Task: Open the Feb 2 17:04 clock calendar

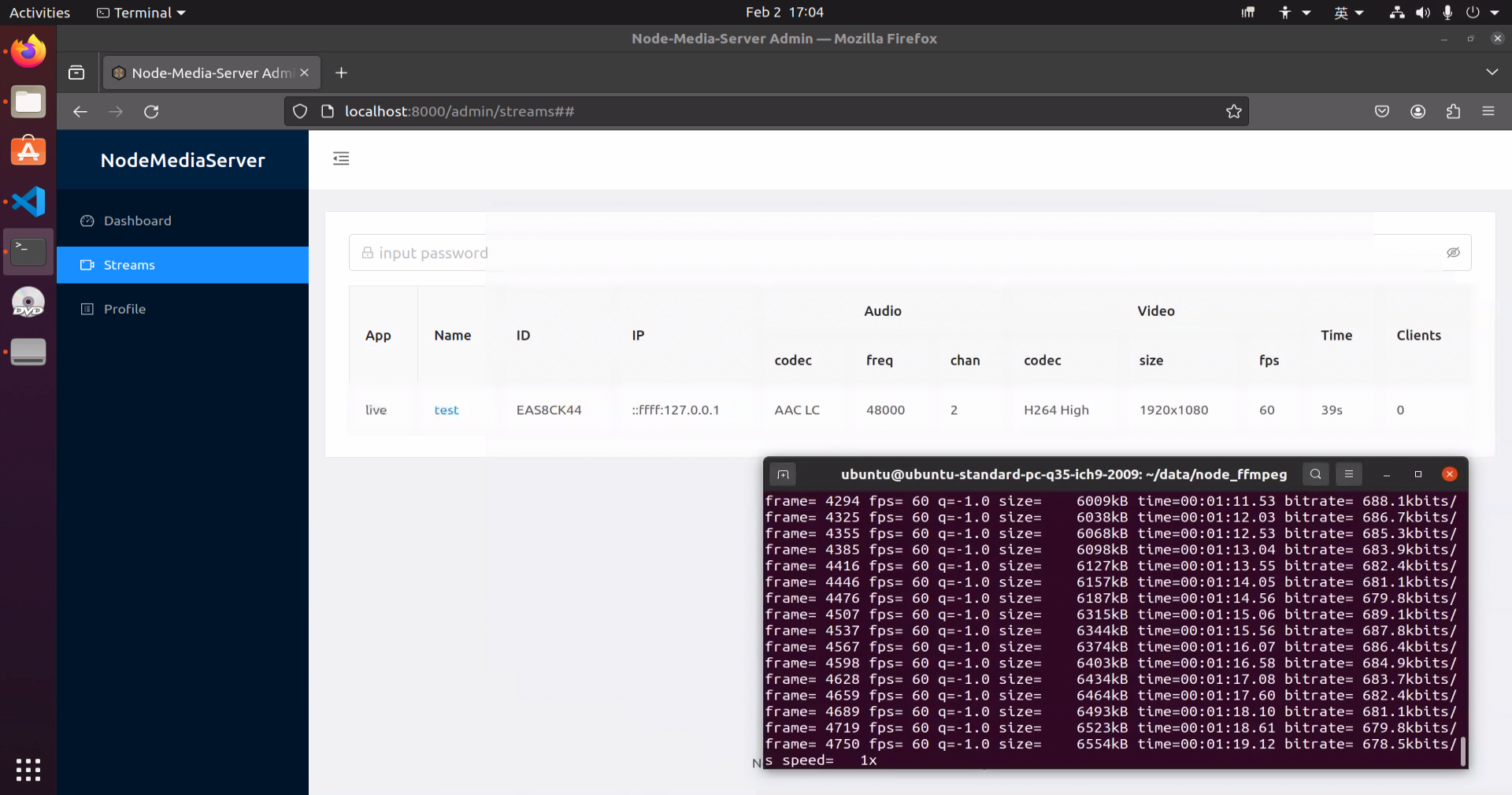Action: [x=784, y=13]
